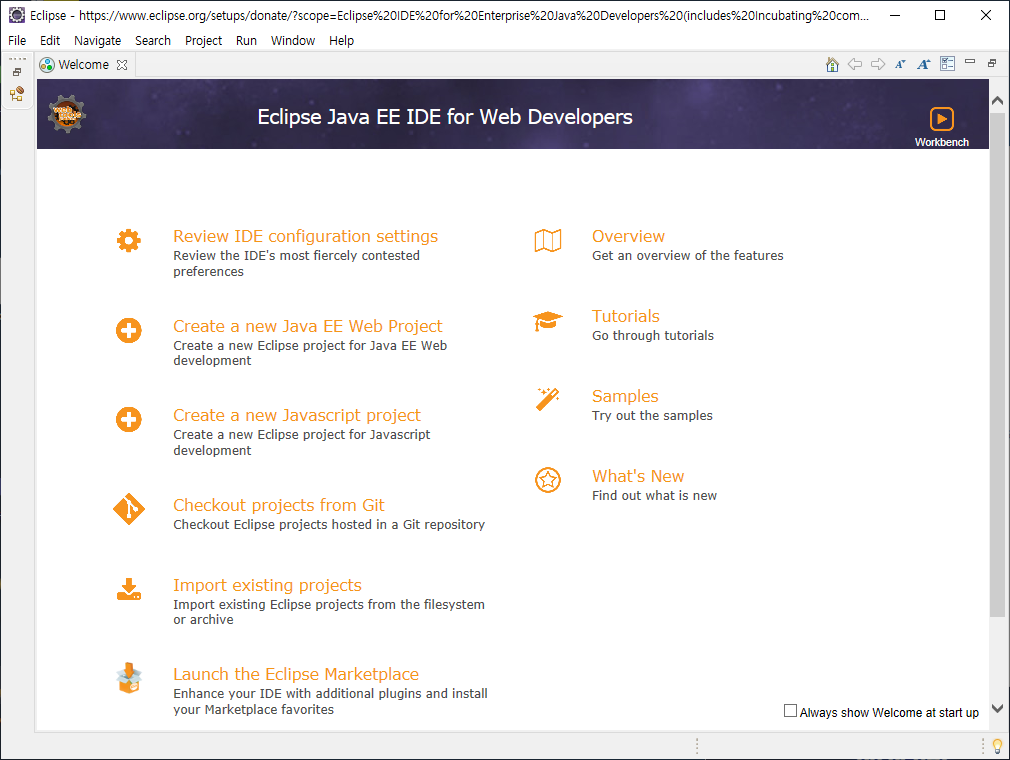The image size is (1010, 760).
Task: Click the Overview map icon
Action: tap(548, 241)
